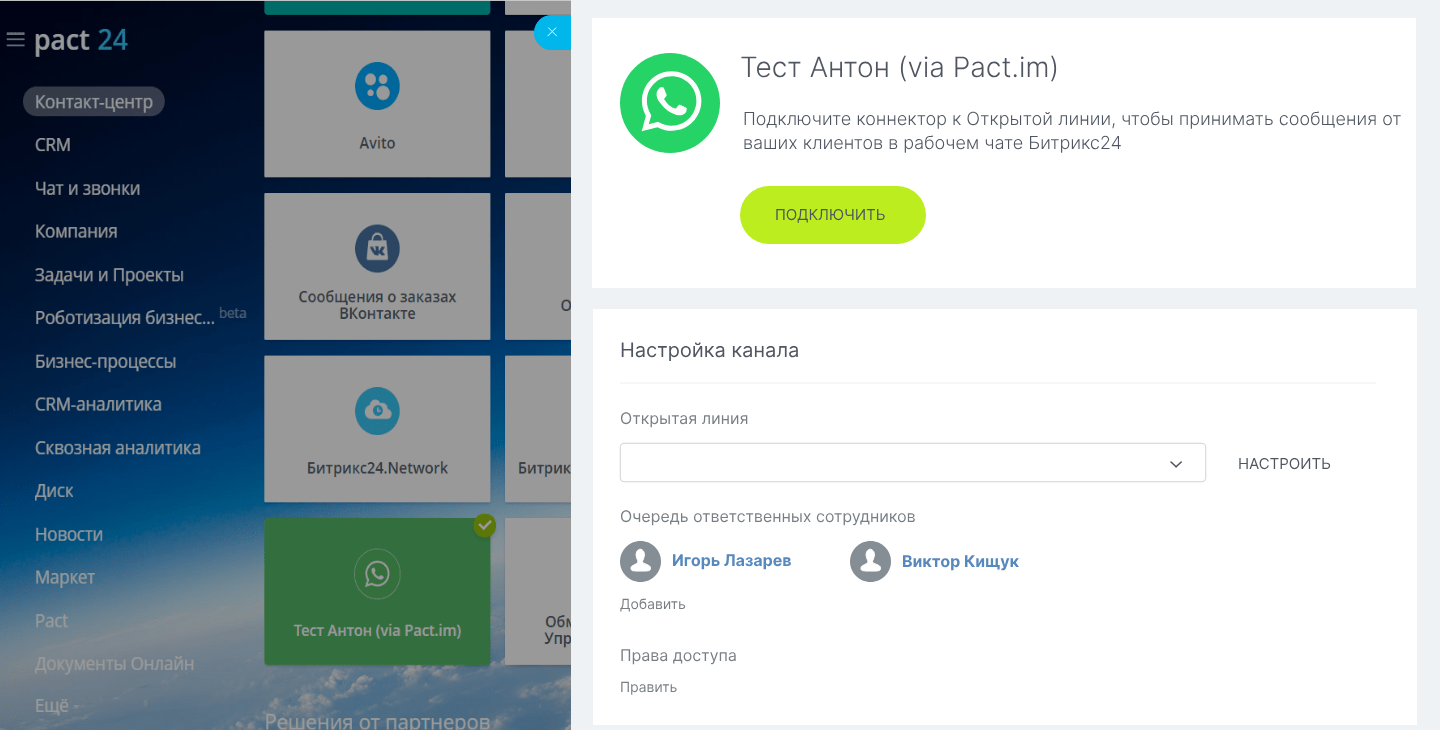Click the Править link under Права доступа

click(648, 687)
